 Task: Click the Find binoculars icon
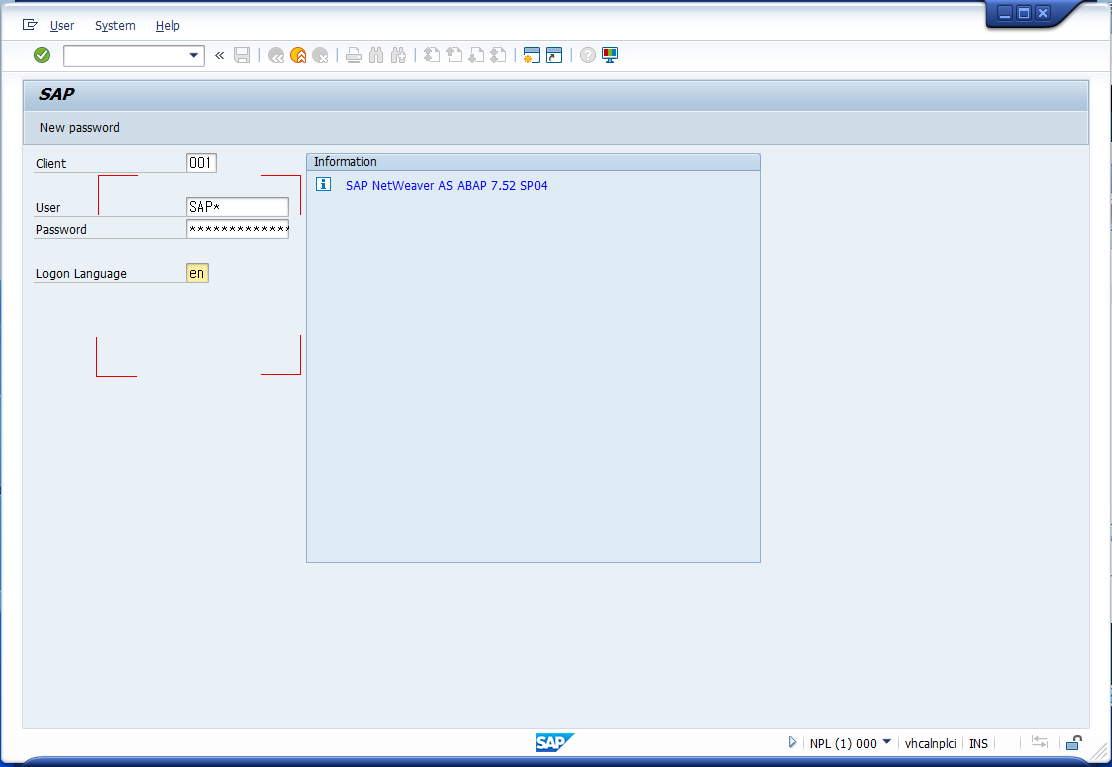coord(376,55)
